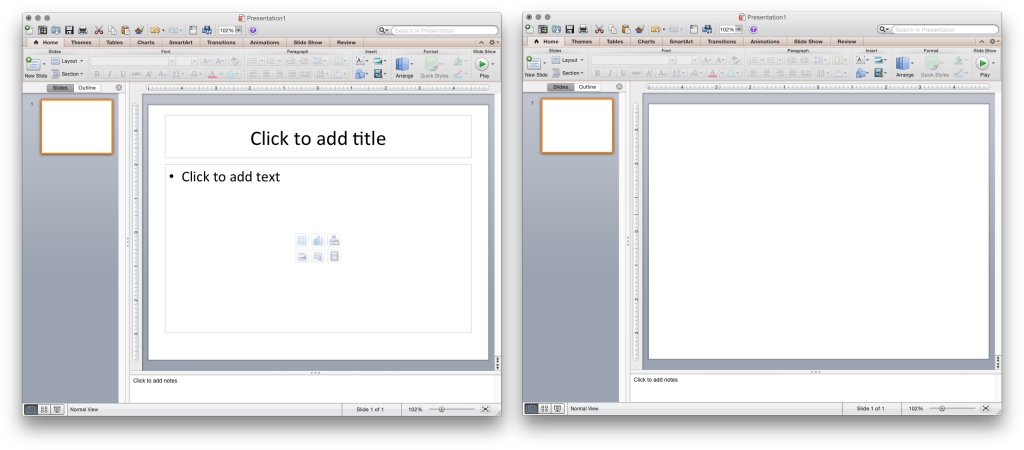Switch to Normal view button in right window
Viewport: 1024px width, 450px height.
point(531,410)
